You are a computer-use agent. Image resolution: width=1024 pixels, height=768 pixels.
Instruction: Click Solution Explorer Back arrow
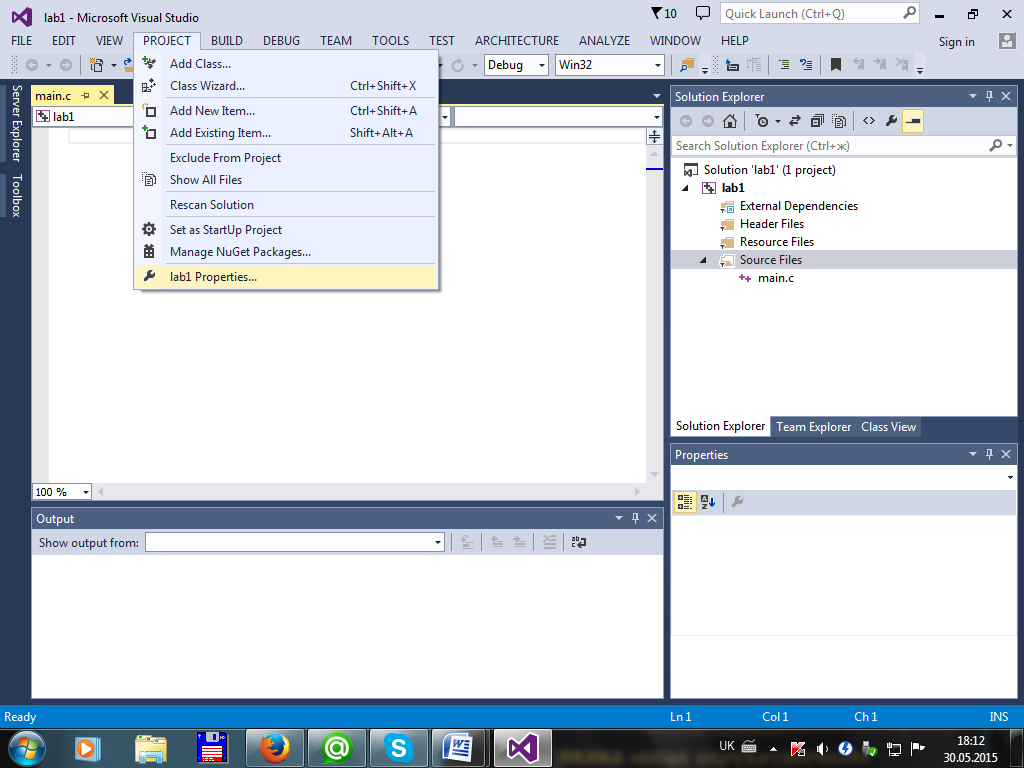pos(686,121)
